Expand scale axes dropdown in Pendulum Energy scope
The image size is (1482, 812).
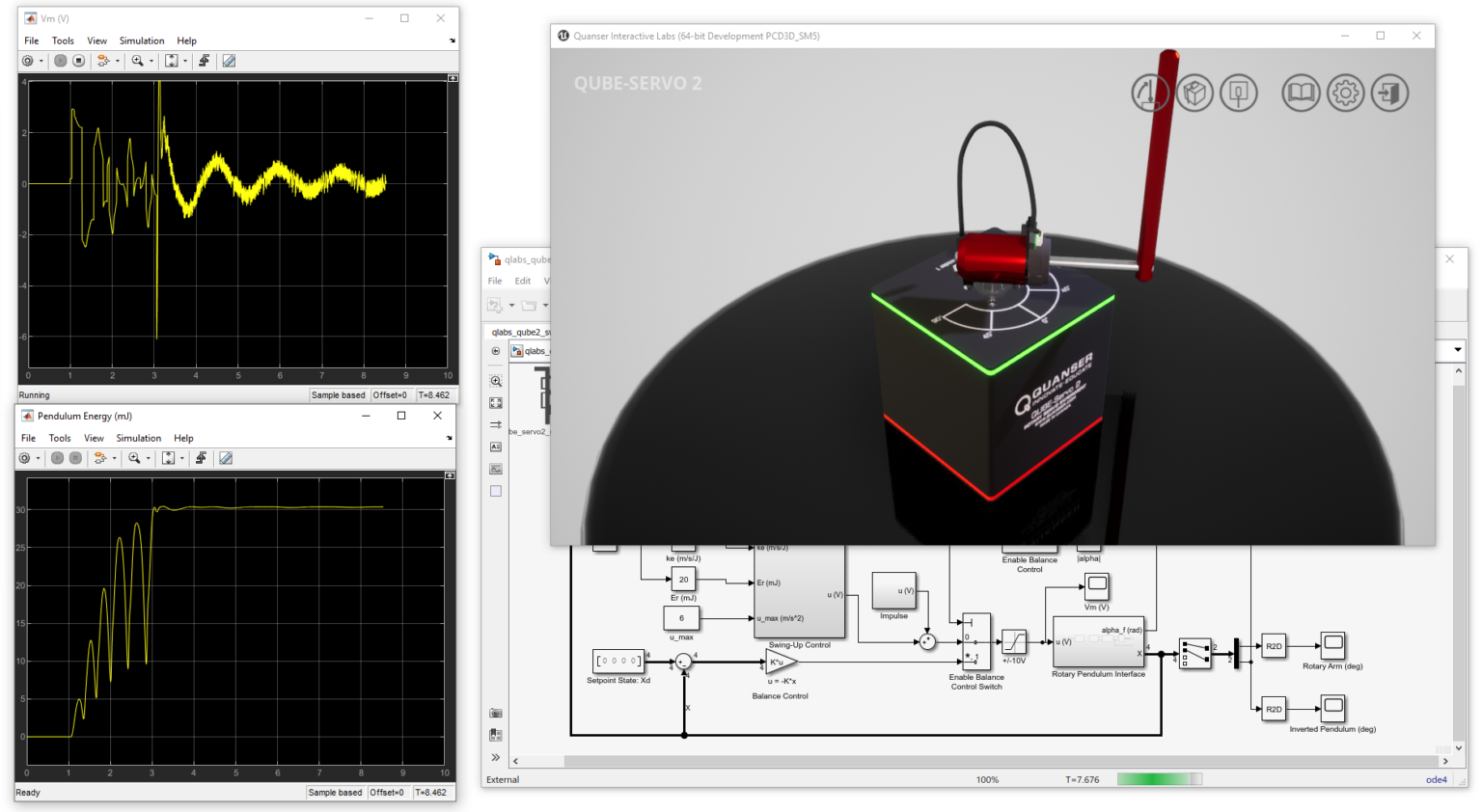click(182, 459)
